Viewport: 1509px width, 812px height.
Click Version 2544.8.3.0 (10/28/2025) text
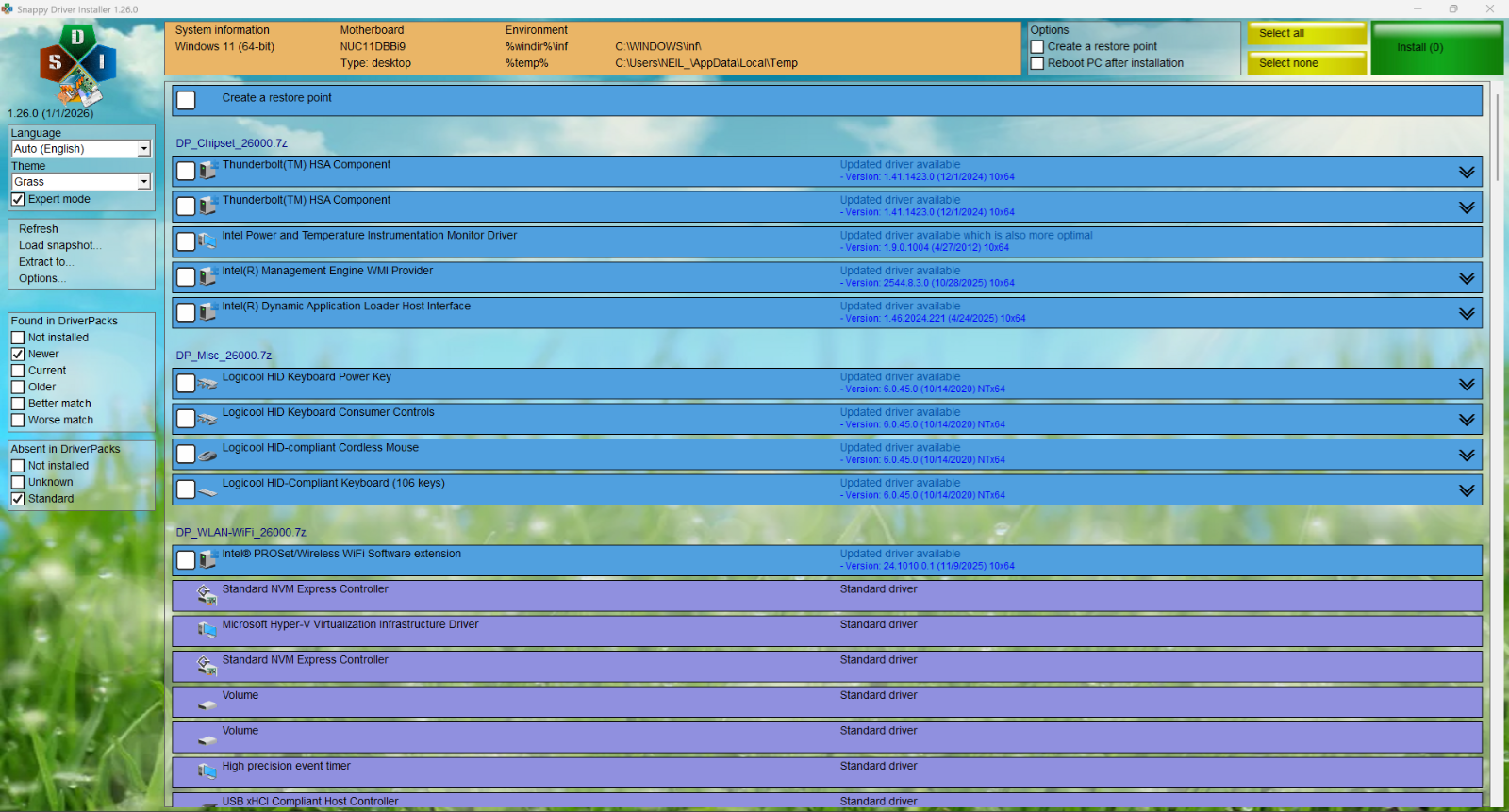click(x=927, y=283)
